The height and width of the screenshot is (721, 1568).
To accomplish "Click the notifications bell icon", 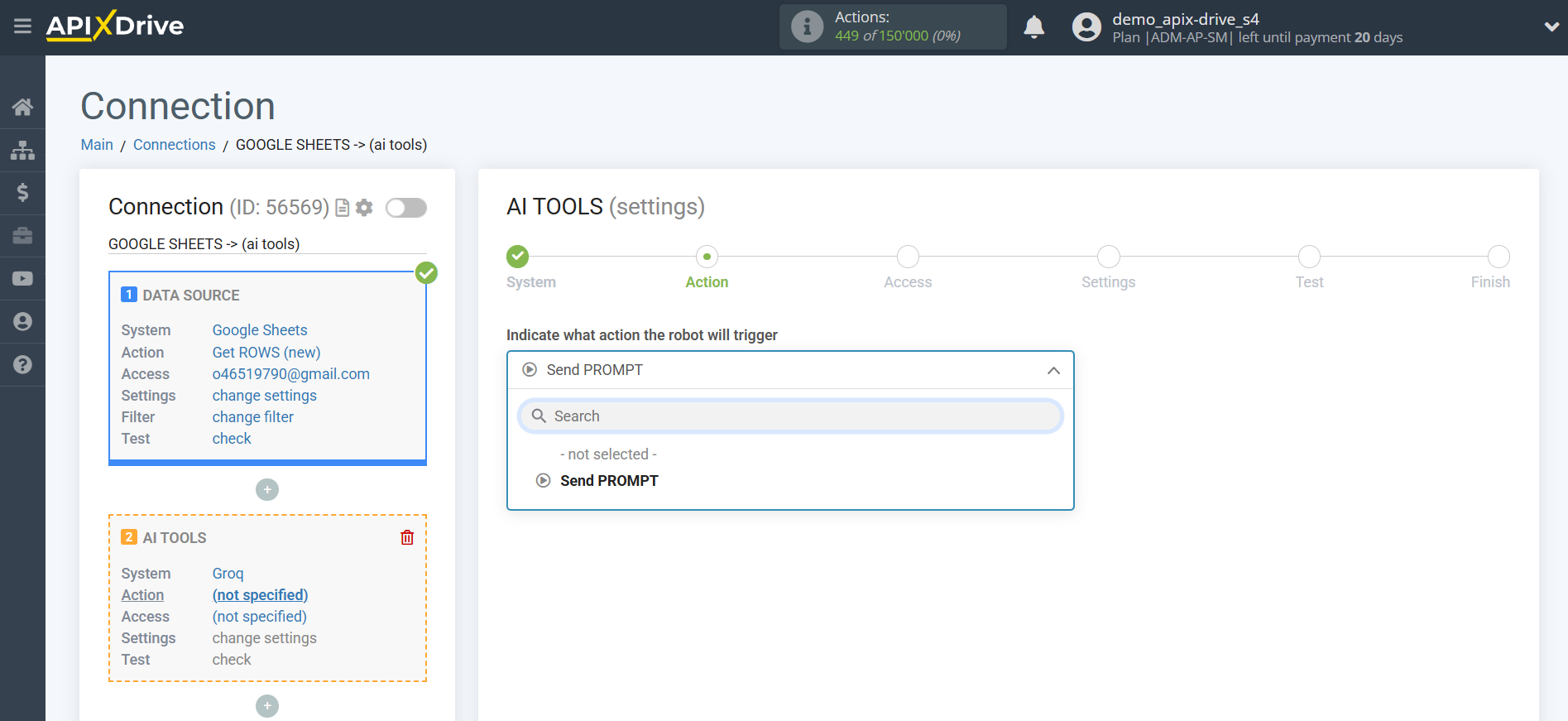I will pos(1033,27).
